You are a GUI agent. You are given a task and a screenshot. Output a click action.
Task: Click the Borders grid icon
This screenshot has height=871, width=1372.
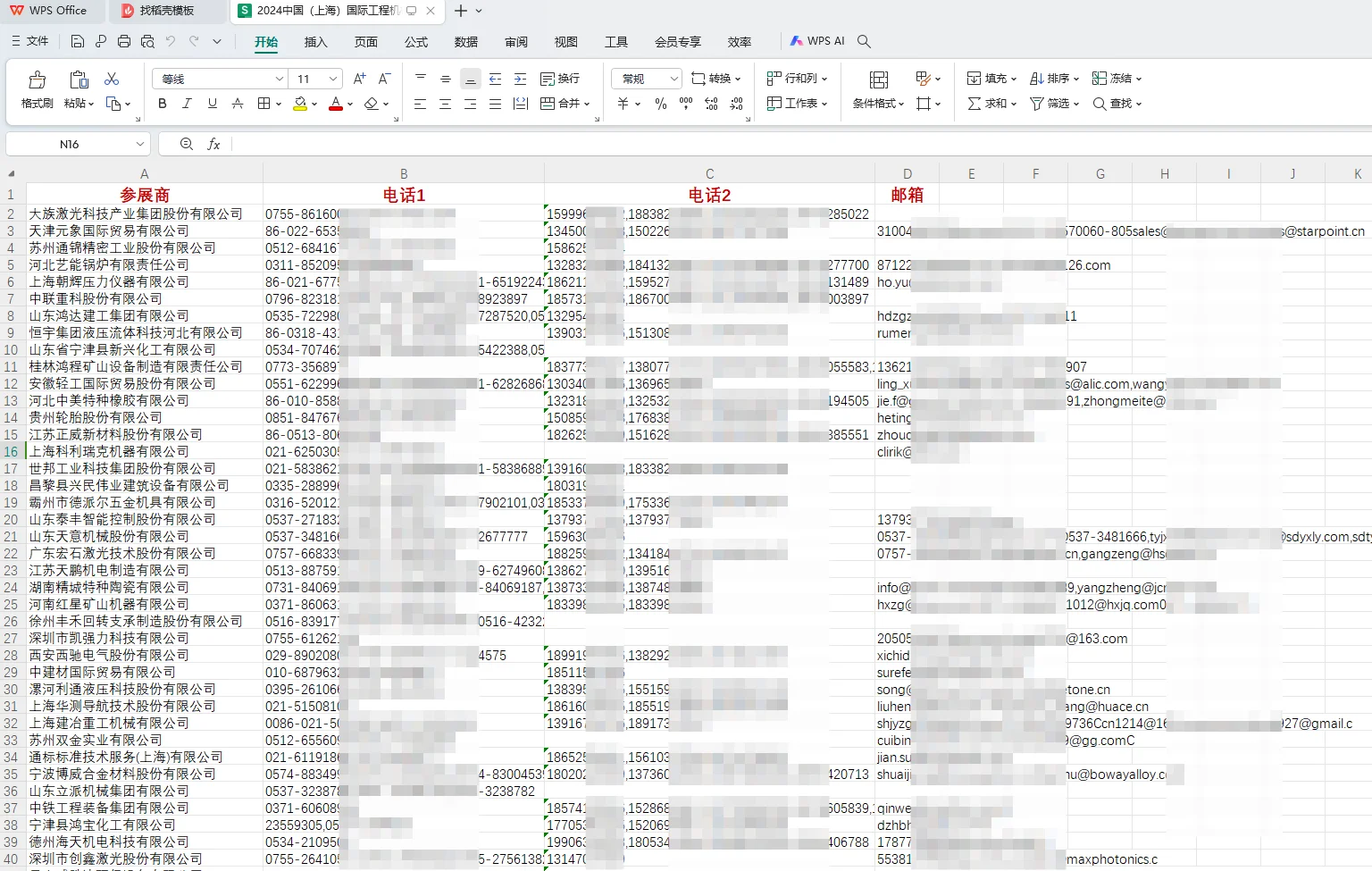click(x=264, y=104)
